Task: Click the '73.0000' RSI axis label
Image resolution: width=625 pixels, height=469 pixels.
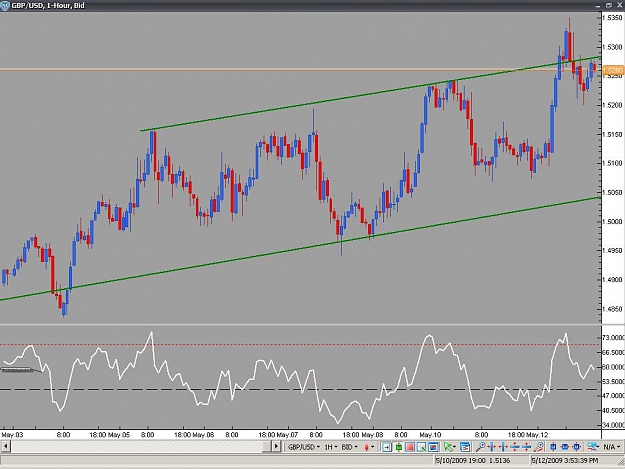Action: click(x=613, y=338)
